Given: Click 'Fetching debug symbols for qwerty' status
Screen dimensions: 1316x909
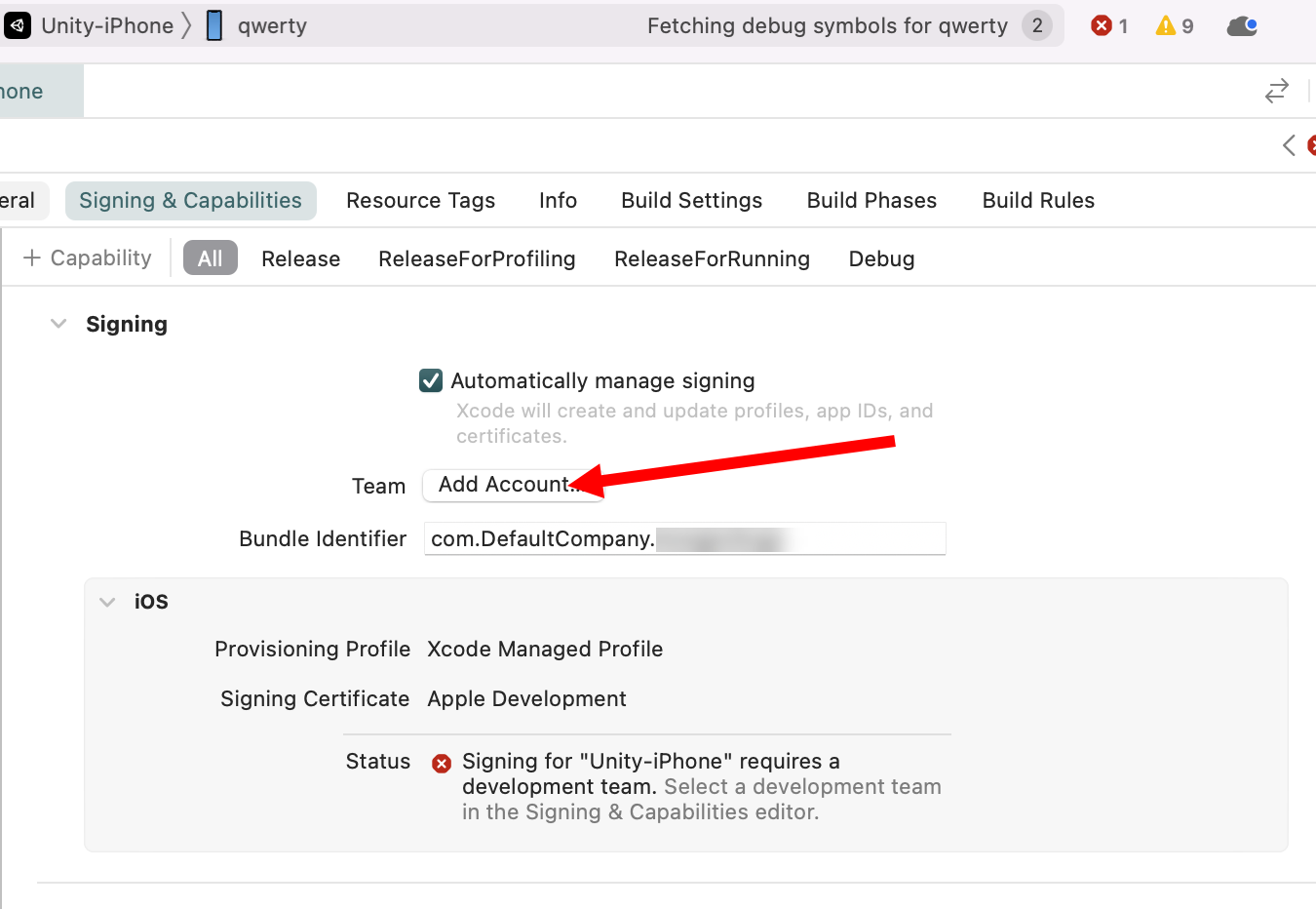Looking at the screenshot, I should (x=827, y=25).
